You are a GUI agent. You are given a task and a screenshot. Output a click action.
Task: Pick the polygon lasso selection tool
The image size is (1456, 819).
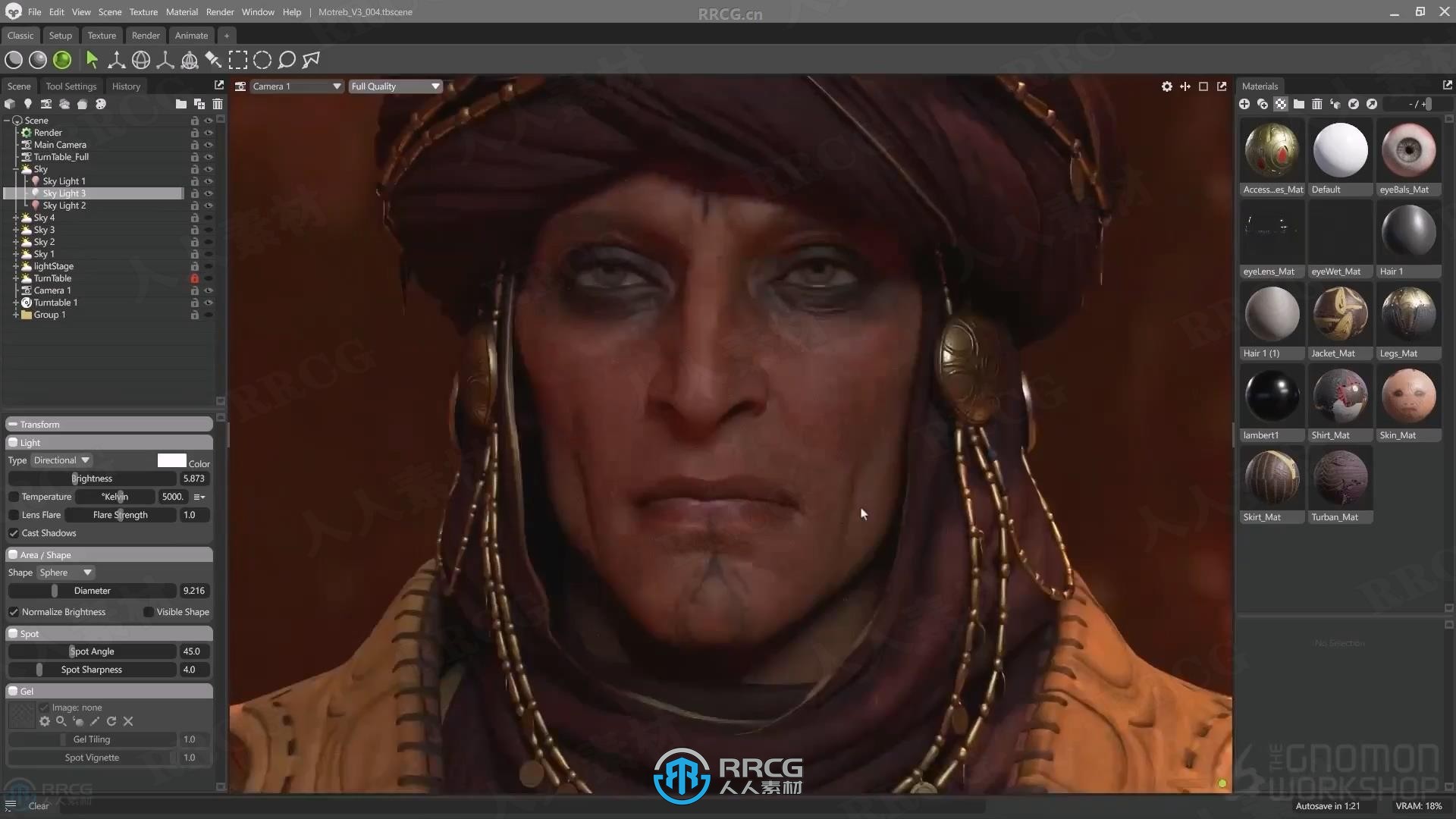tap(311, 60)
